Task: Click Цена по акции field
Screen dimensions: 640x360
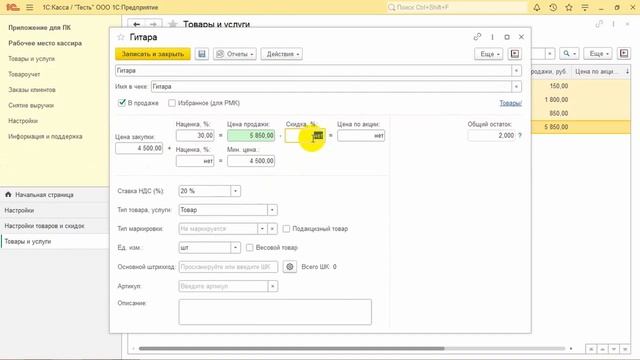Action: click(361, 136)
